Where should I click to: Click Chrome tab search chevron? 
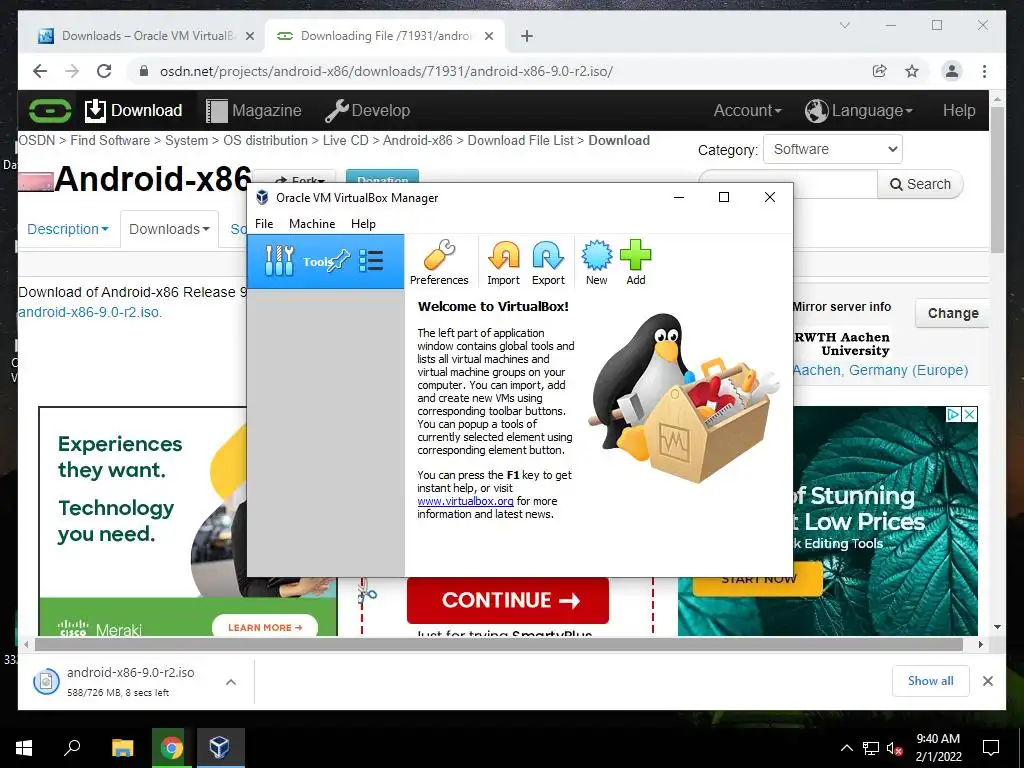844,25
